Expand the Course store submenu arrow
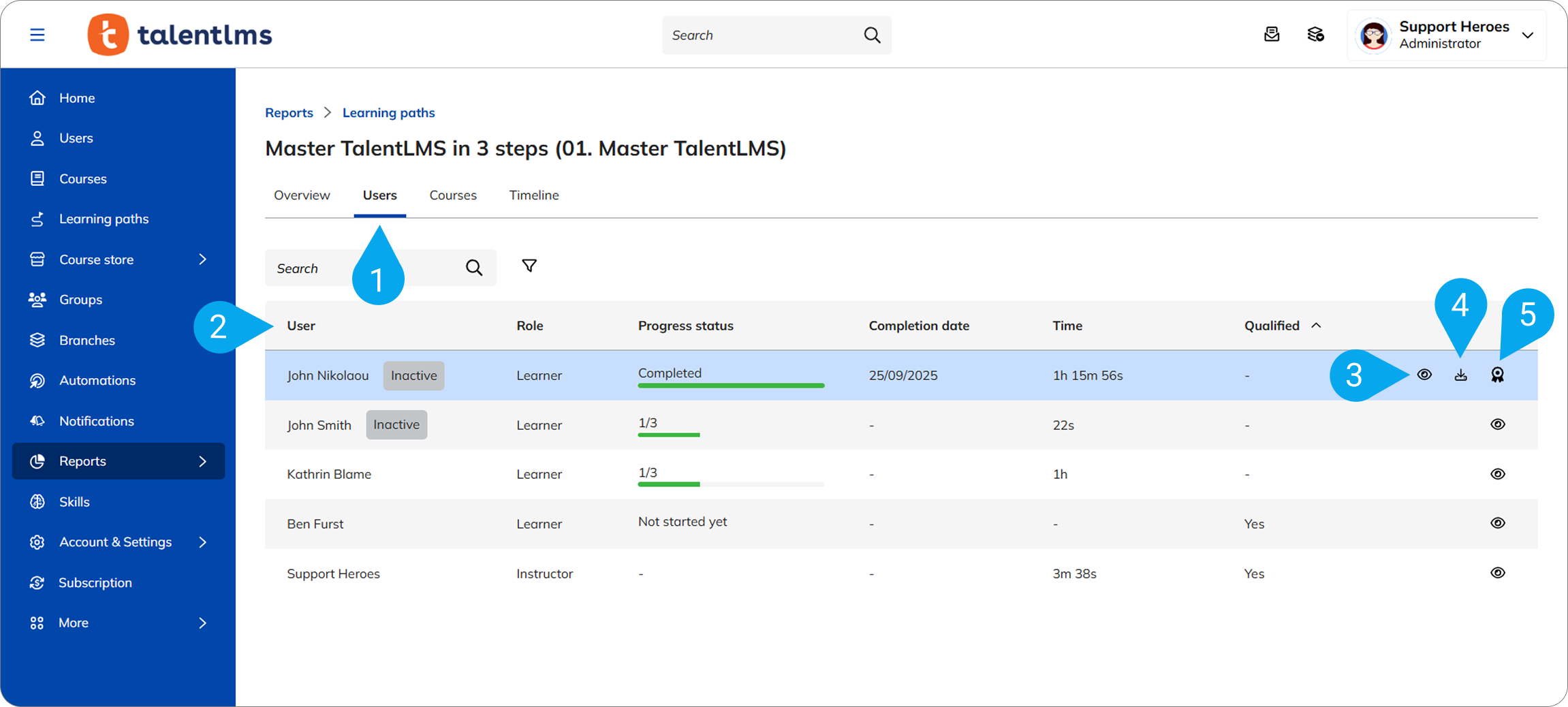 tap(202, 260)
